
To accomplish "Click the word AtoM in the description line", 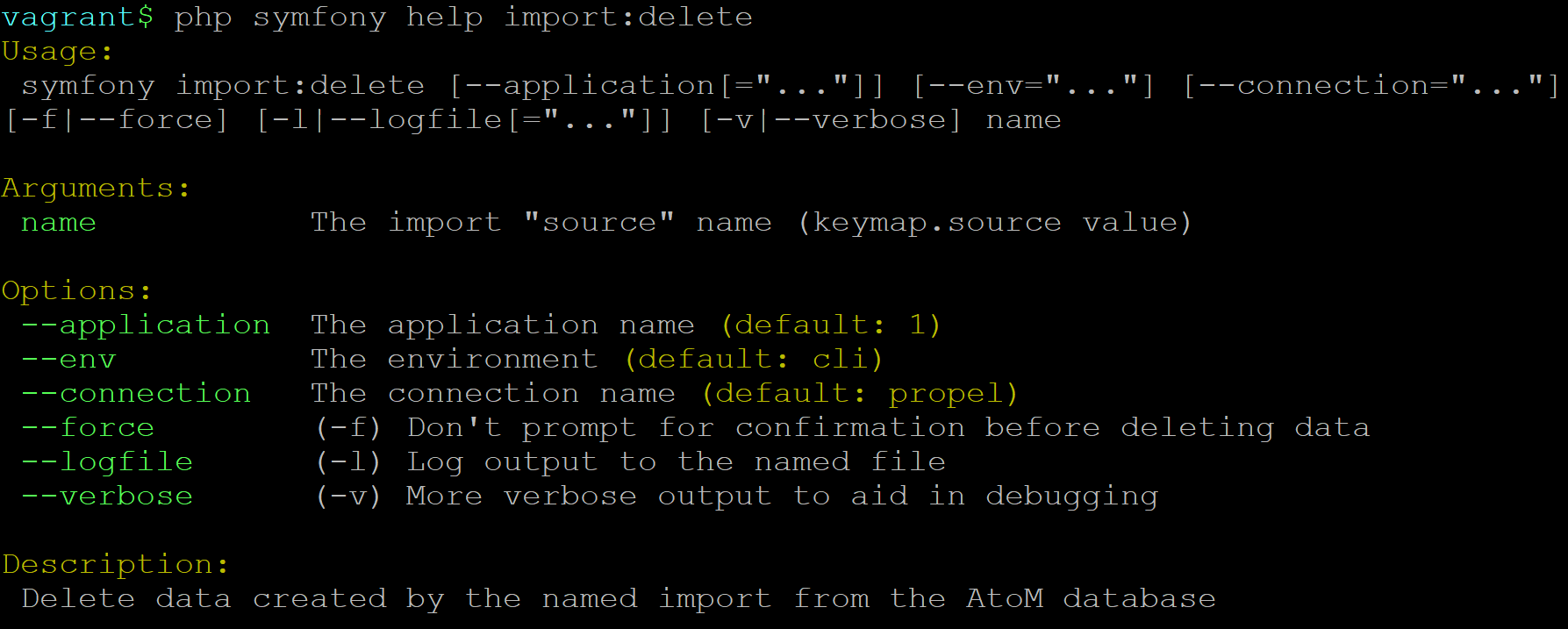I will click(x=1005, y=598).
